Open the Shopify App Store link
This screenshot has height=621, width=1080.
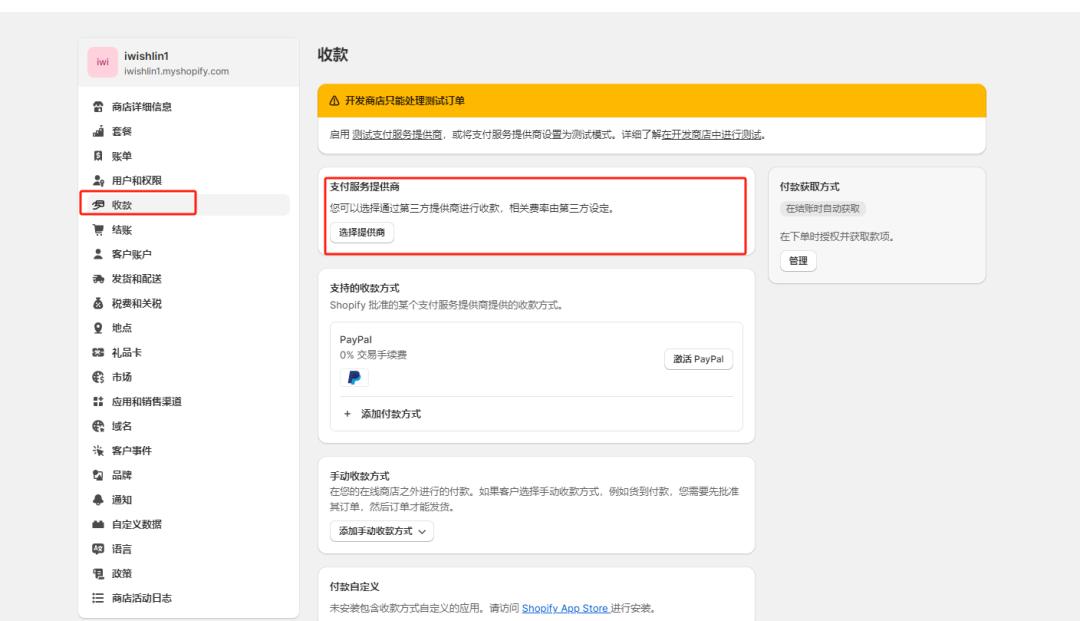pos(565,609)
